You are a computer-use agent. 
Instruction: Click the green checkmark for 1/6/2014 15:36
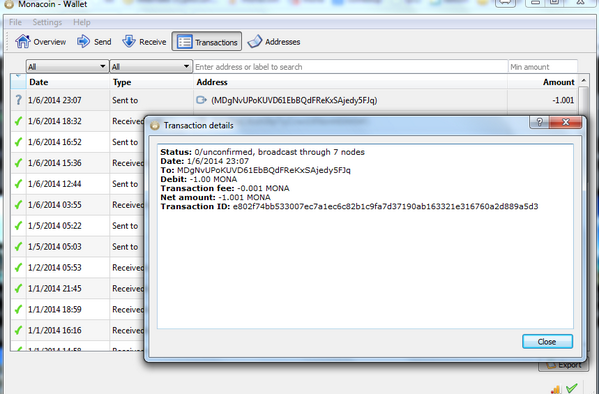[18, 163]
